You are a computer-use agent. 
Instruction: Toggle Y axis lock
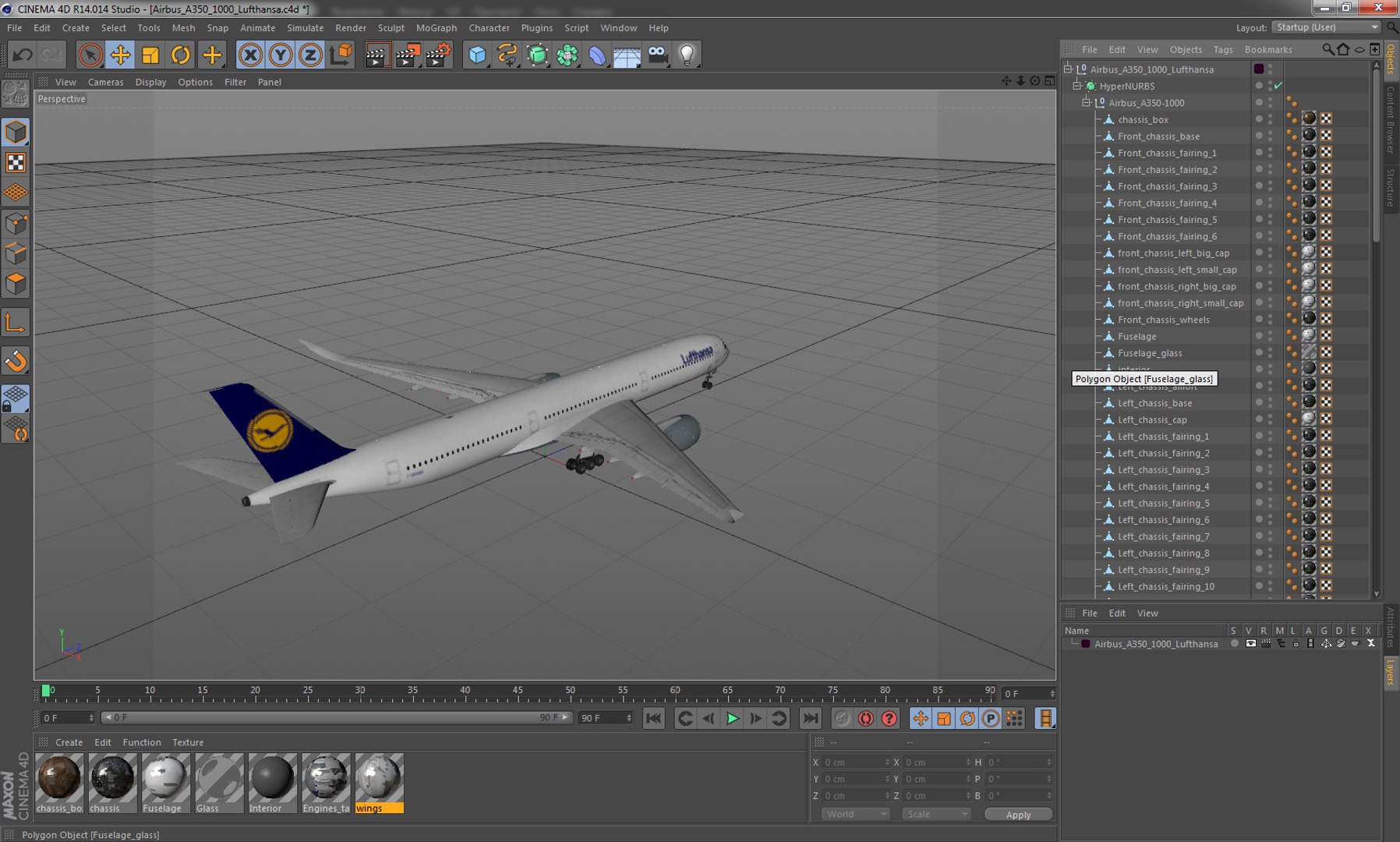pyautogui.click(x=280, y=55)
